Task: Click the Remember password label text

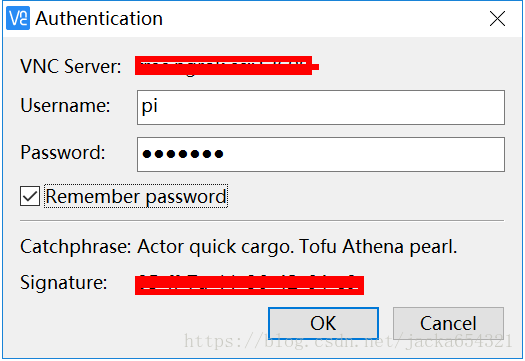Action: 136,196
